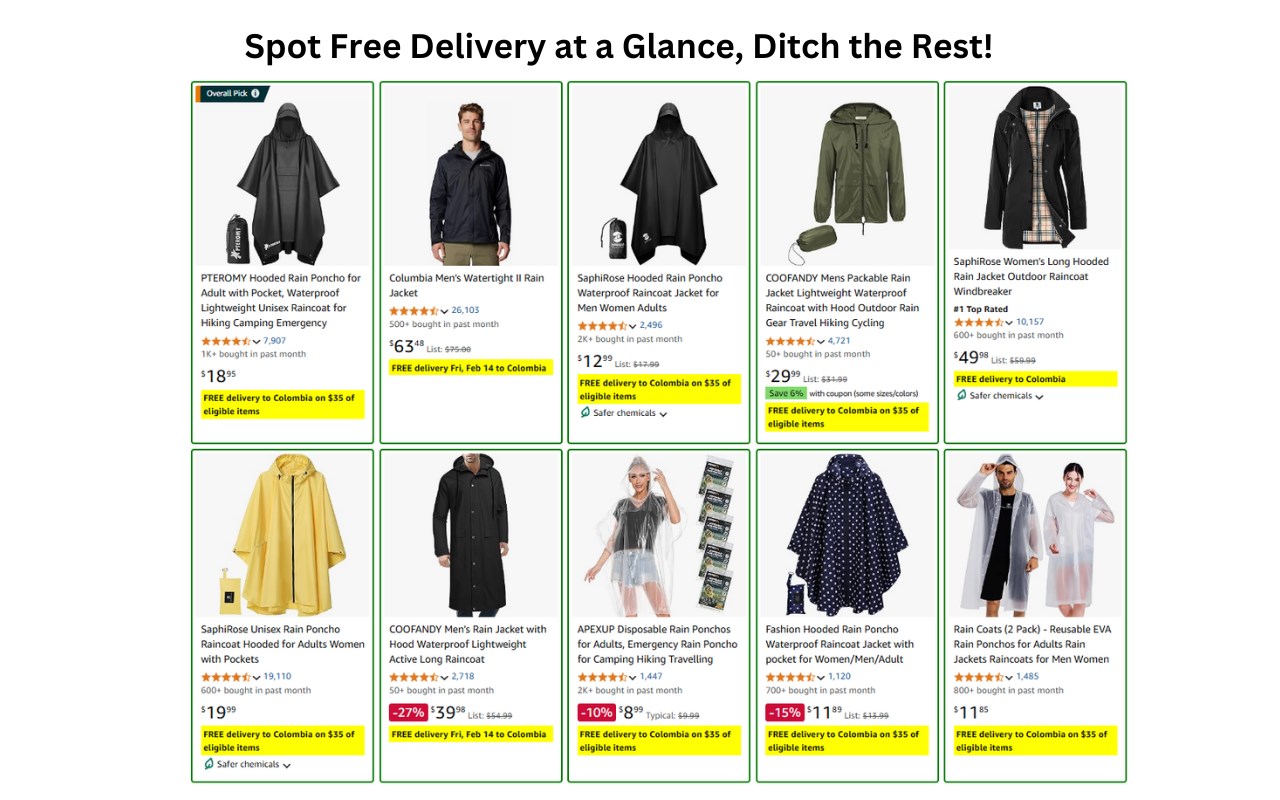
Task: Click the -15% discount badge on polka dot poncho
Action: pos(784,712)
